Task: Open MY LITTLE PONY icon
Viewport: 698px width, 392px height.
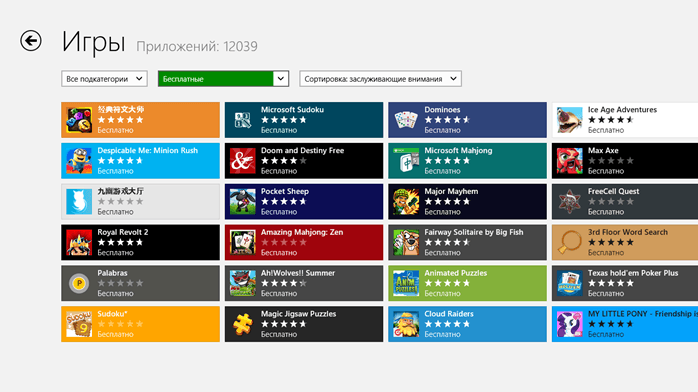Action: [x=569, y=324]
